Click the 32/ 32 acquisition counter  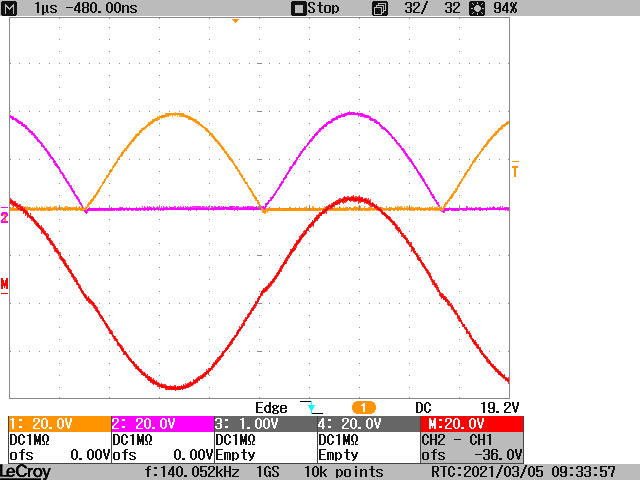tap(432, 8)
